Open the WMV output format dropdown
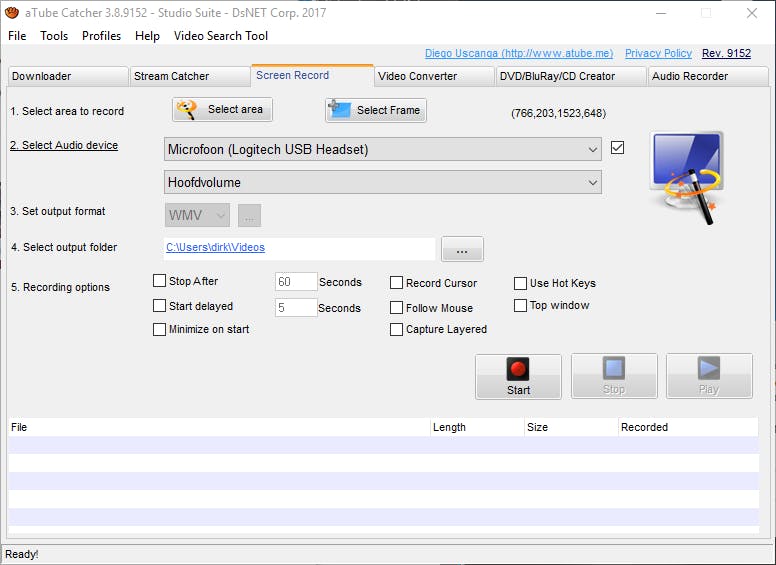The height and width of the screenshot is (565, 776). 197,215
